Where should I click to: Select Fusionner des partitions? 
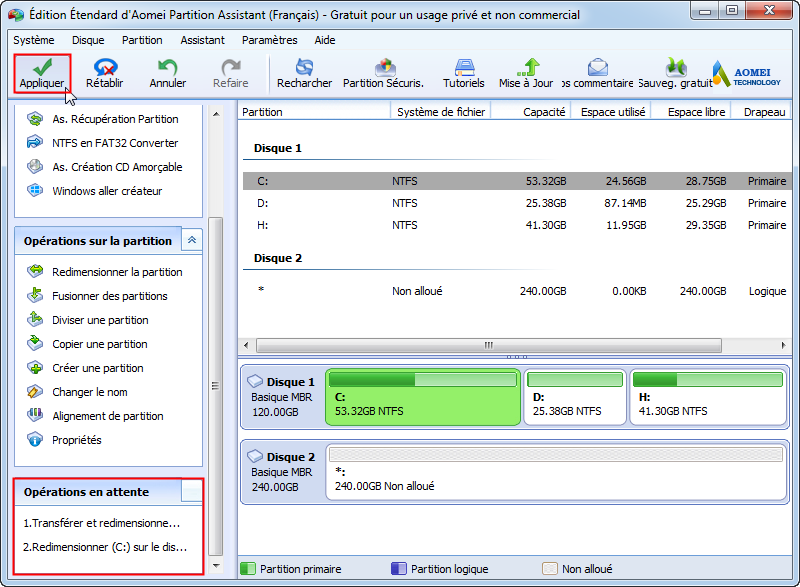(97, 296)
